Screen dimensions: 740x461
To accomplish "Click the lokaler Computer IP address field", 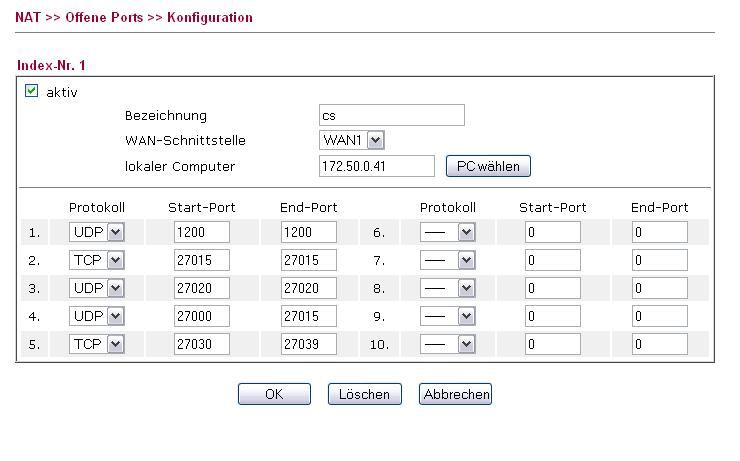I will (377, 166).
